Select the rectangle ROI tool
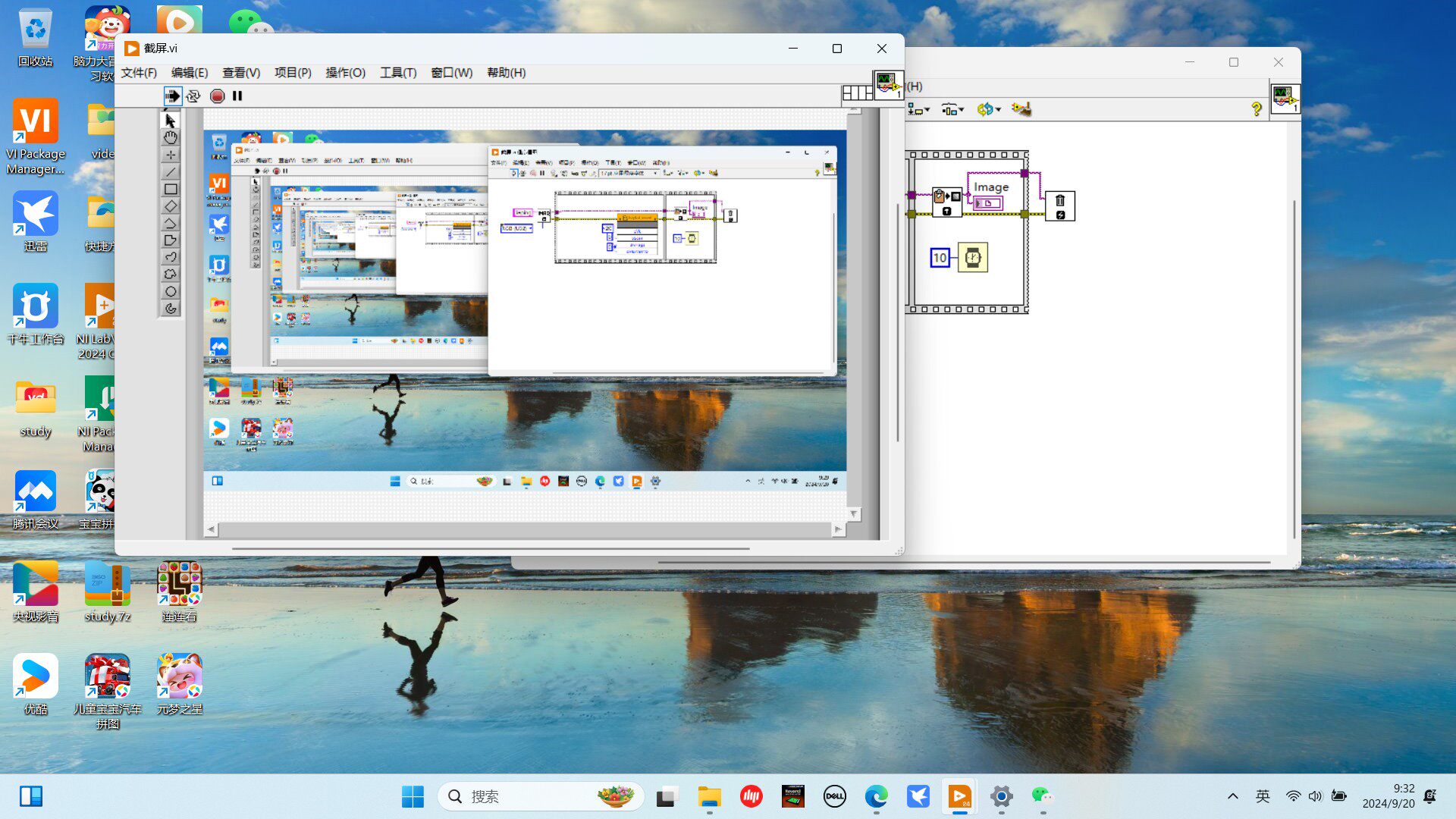Screen dimensions: 1456x819 [x=171, y=190]
